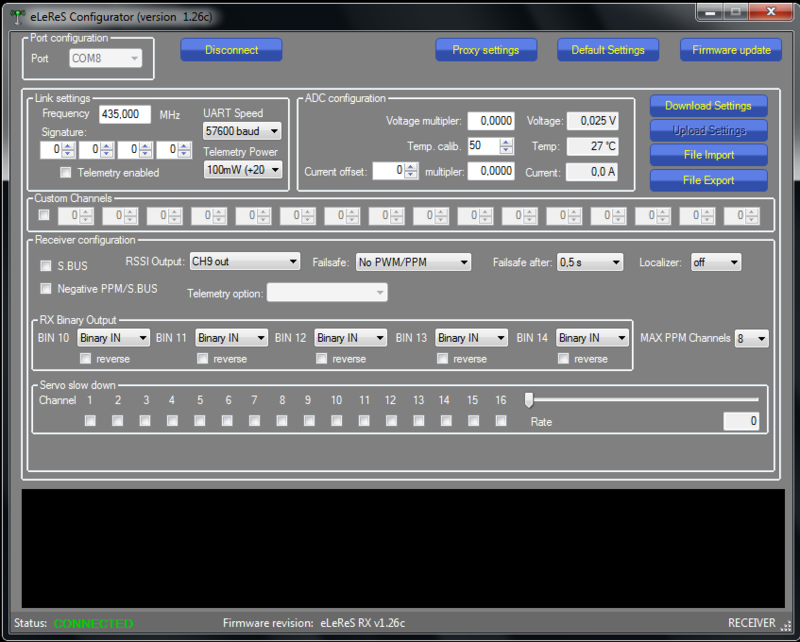This screenshot has width=800, height=642.
Task: Click the eLeReS RX v1.26c firmware text
Action: (363, 623)
